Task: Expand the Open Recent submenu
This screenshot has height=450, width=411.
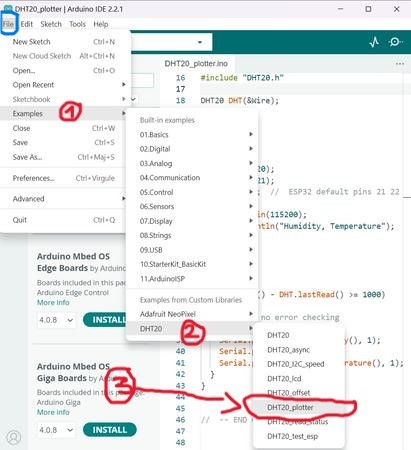Action: [63, 85]
